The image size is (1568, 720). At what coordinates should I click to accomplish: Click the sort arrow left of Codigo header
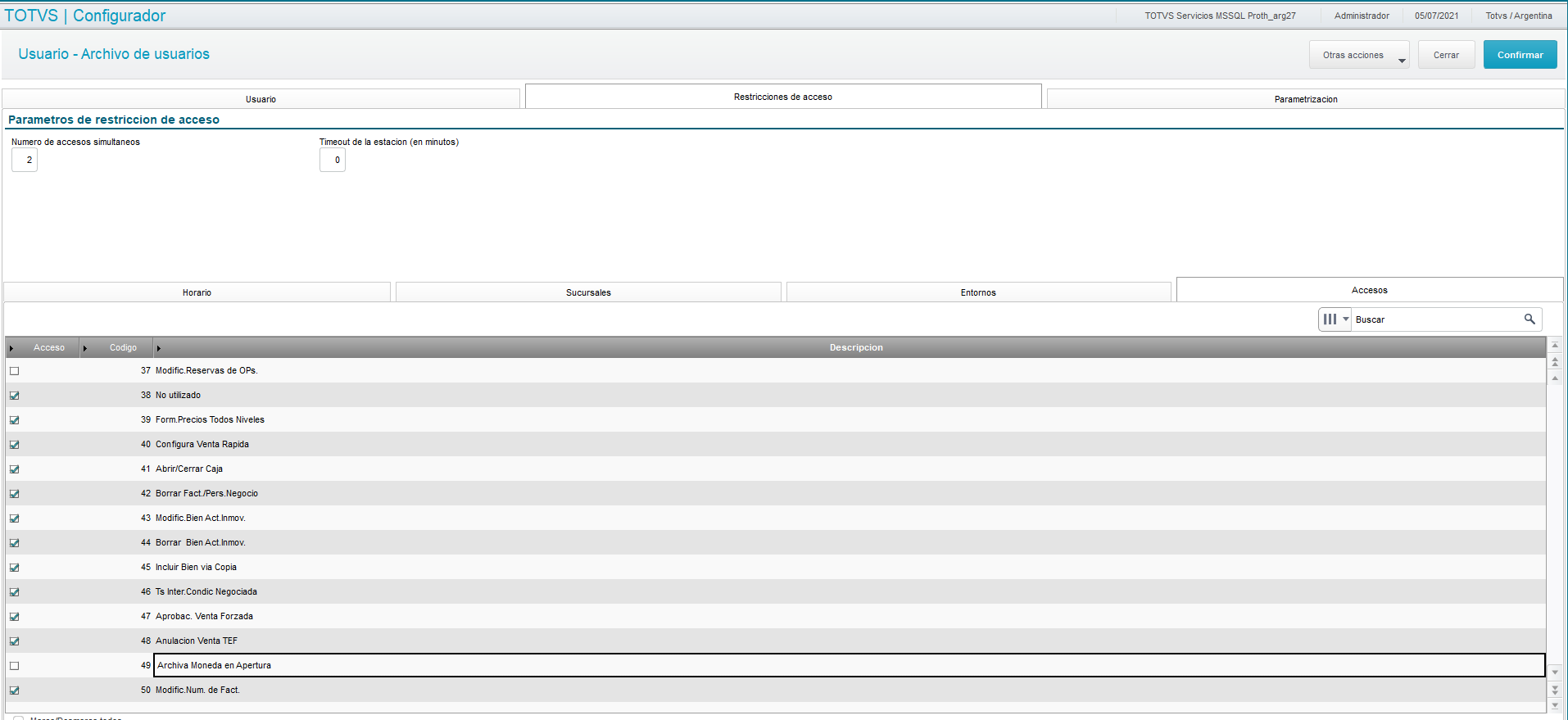(x=85, y=348)
